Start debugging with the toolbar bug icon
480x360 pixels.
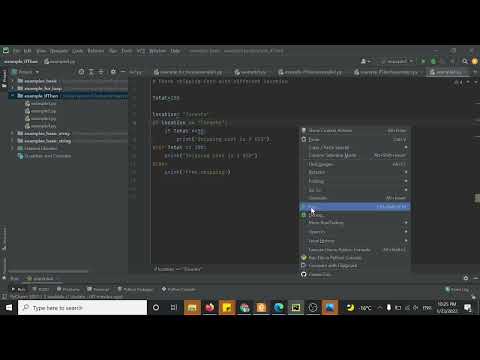click(433, 61)
